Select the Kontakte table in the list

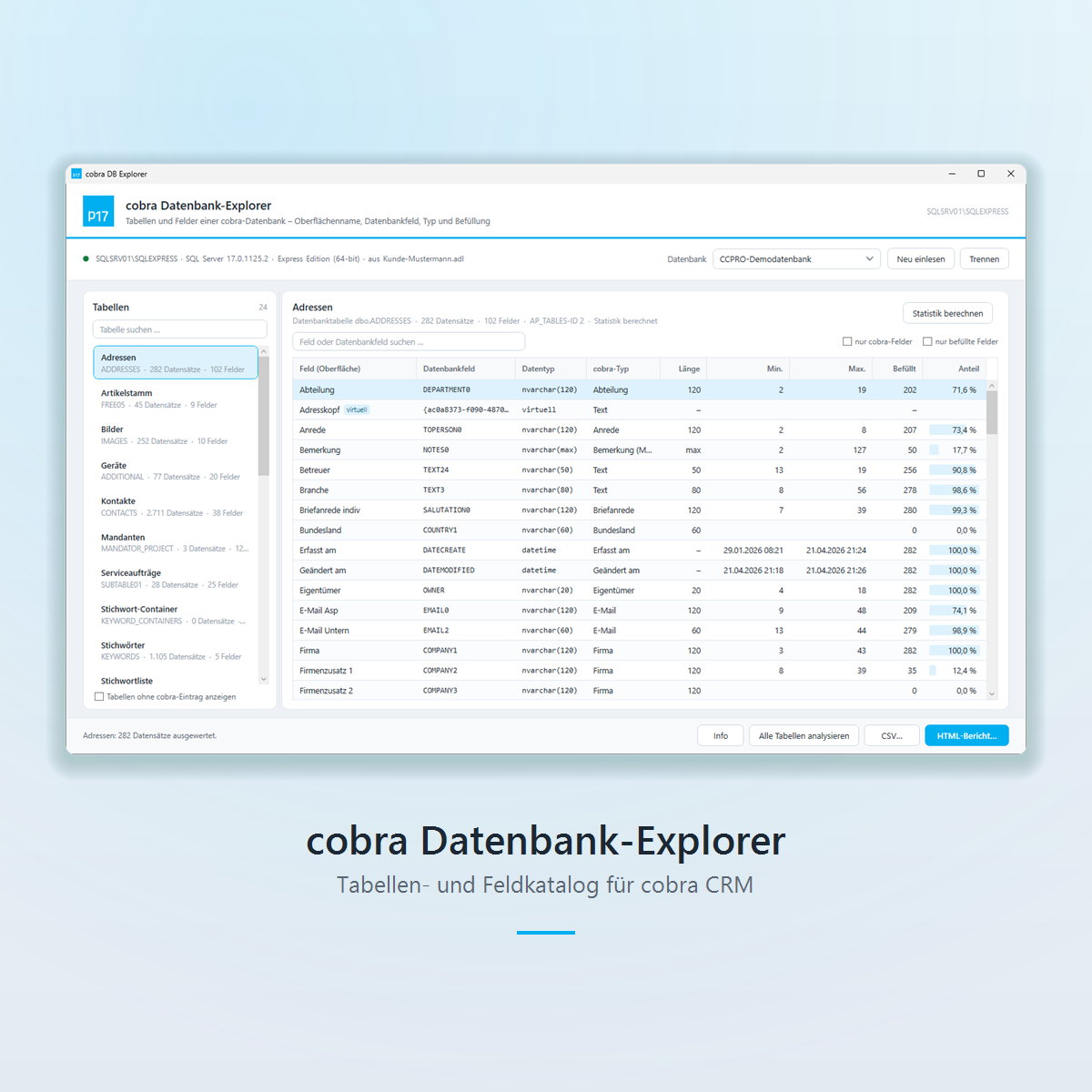176,507
